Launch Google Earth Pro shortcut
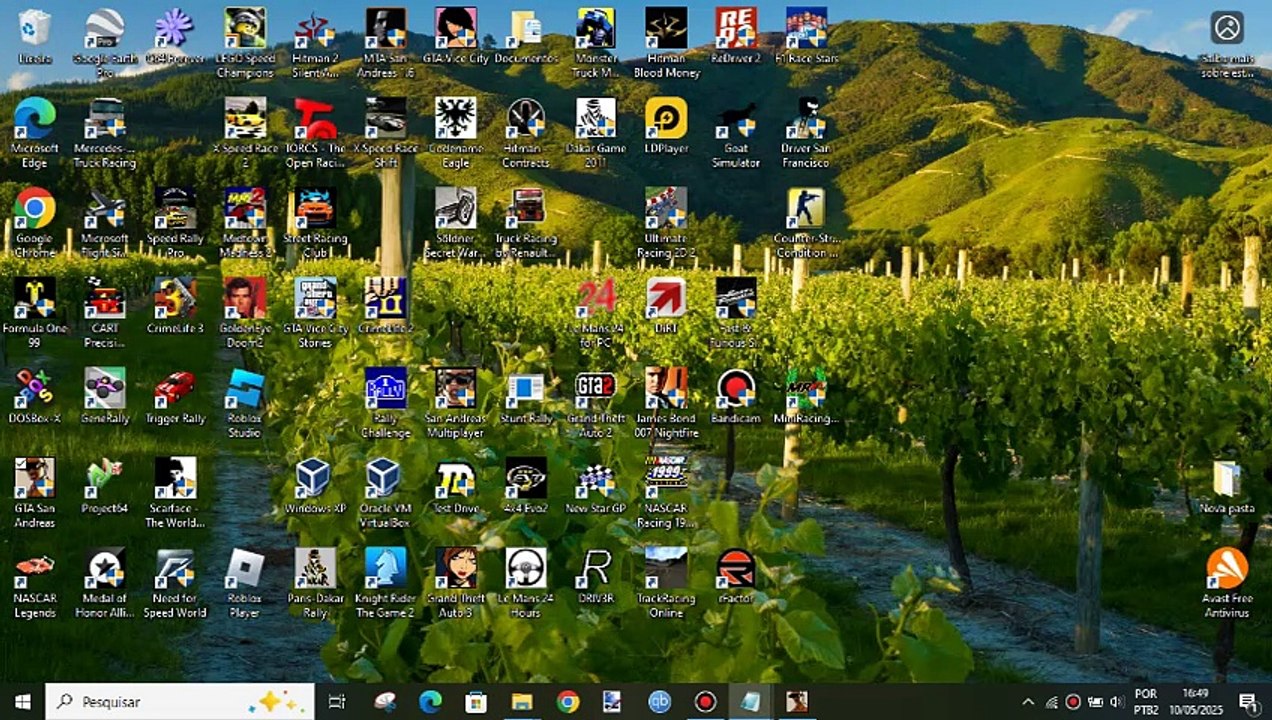The width and height of the screenshot is (1272, 720). point(105,42)
